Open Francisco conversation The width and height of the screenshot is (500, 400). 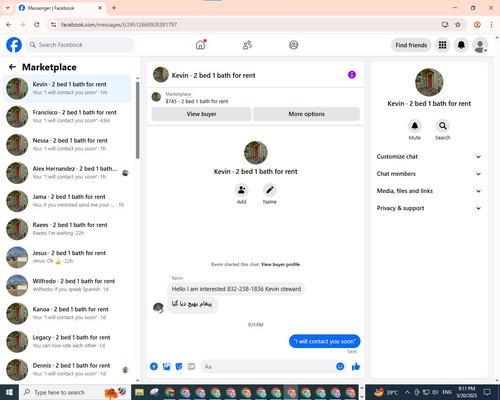(68, 116)
